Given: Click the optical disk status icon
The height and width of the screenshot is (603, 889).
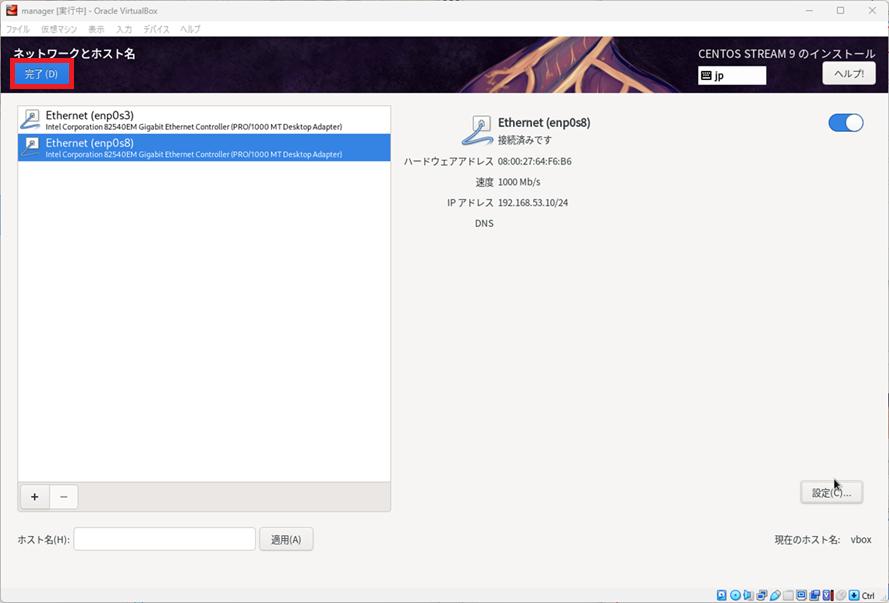Looking at the screenshot, I should pyautogui.click(x=735, y=595).
